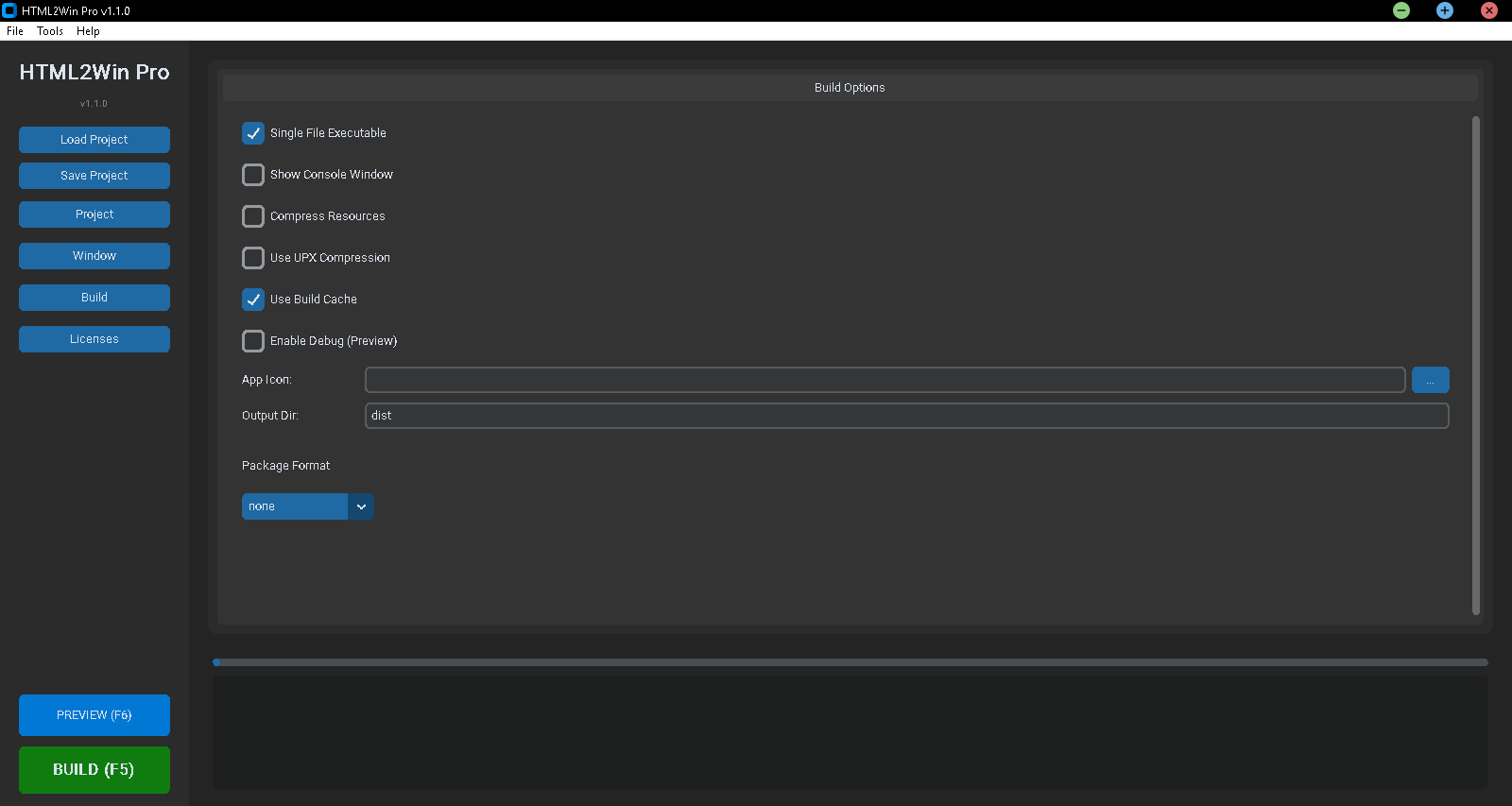Click the Build Options header
Viewport: 1512px width, 806px height.
coord(850,88)
